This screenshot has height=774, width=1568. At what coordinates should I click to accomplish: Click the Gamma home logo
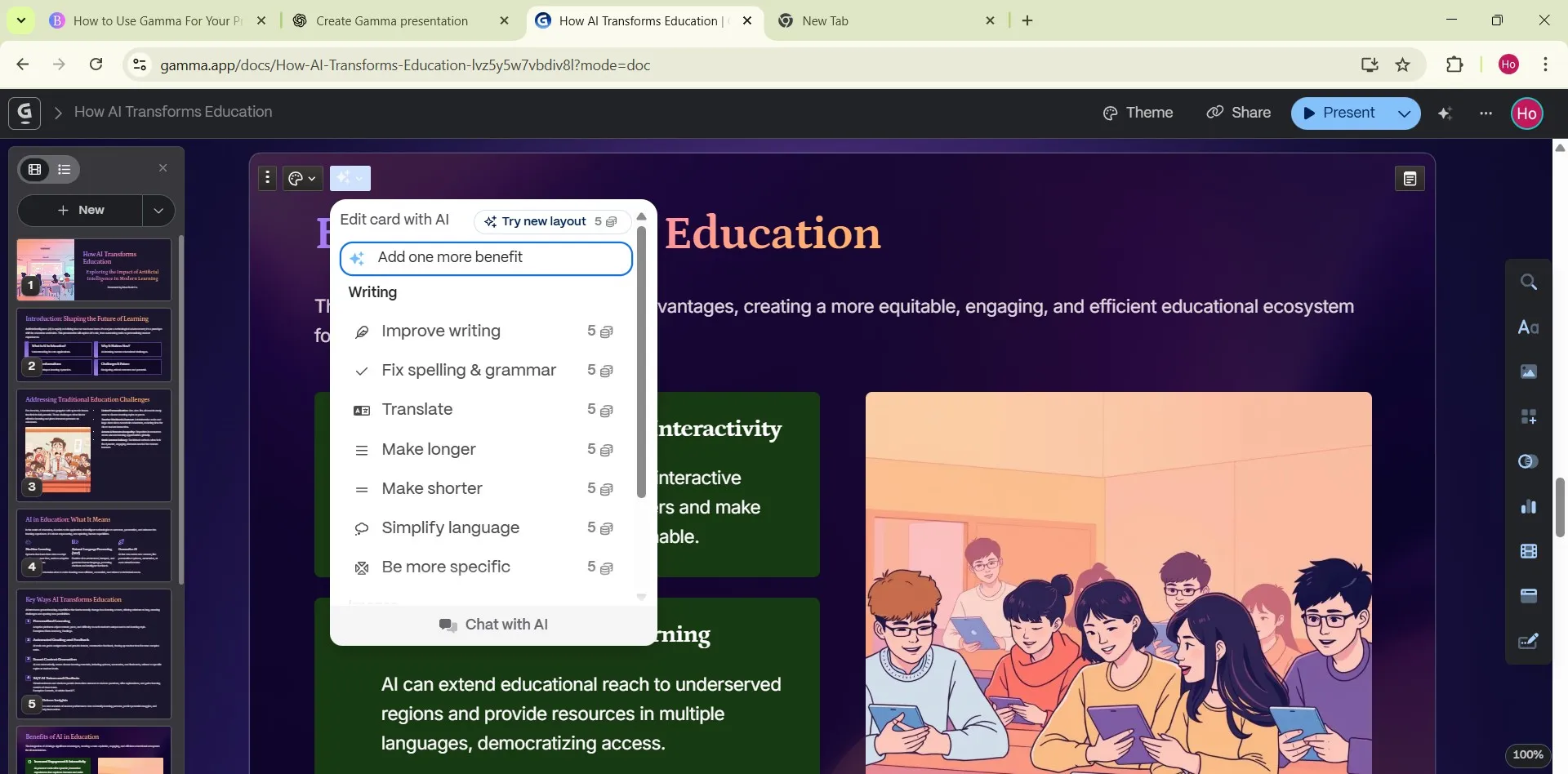[x=24, y=113]
